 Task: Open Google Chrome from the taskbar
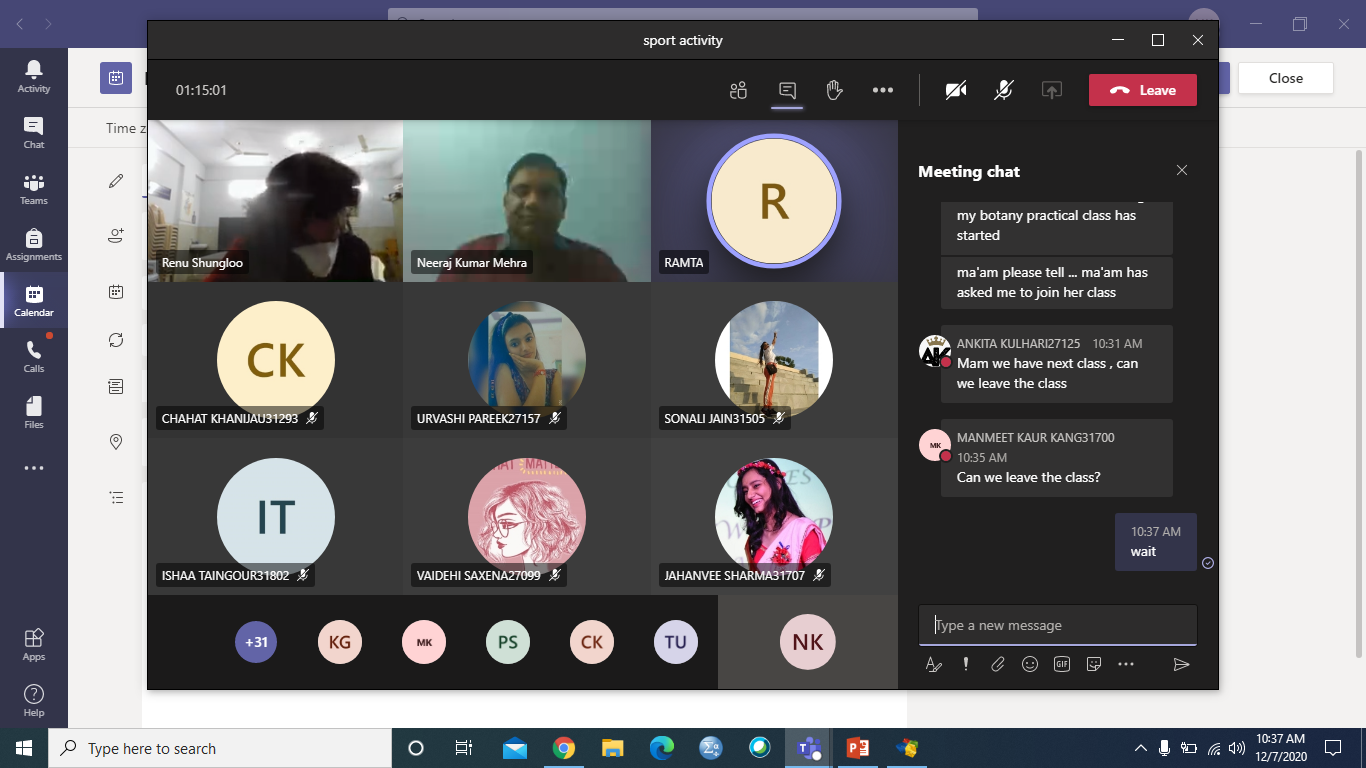coord(564,748)
